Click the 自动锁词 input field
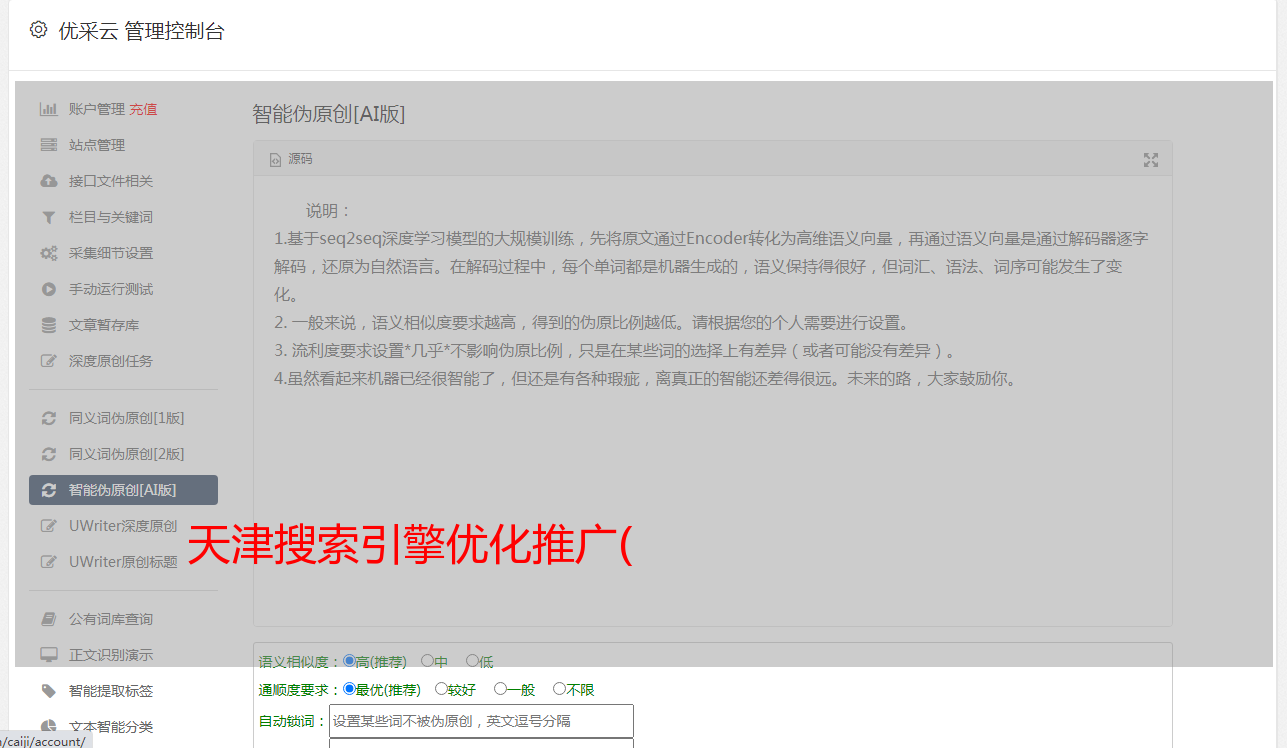The height and width of the screenshot is (748, 1287). coord(481,721)
